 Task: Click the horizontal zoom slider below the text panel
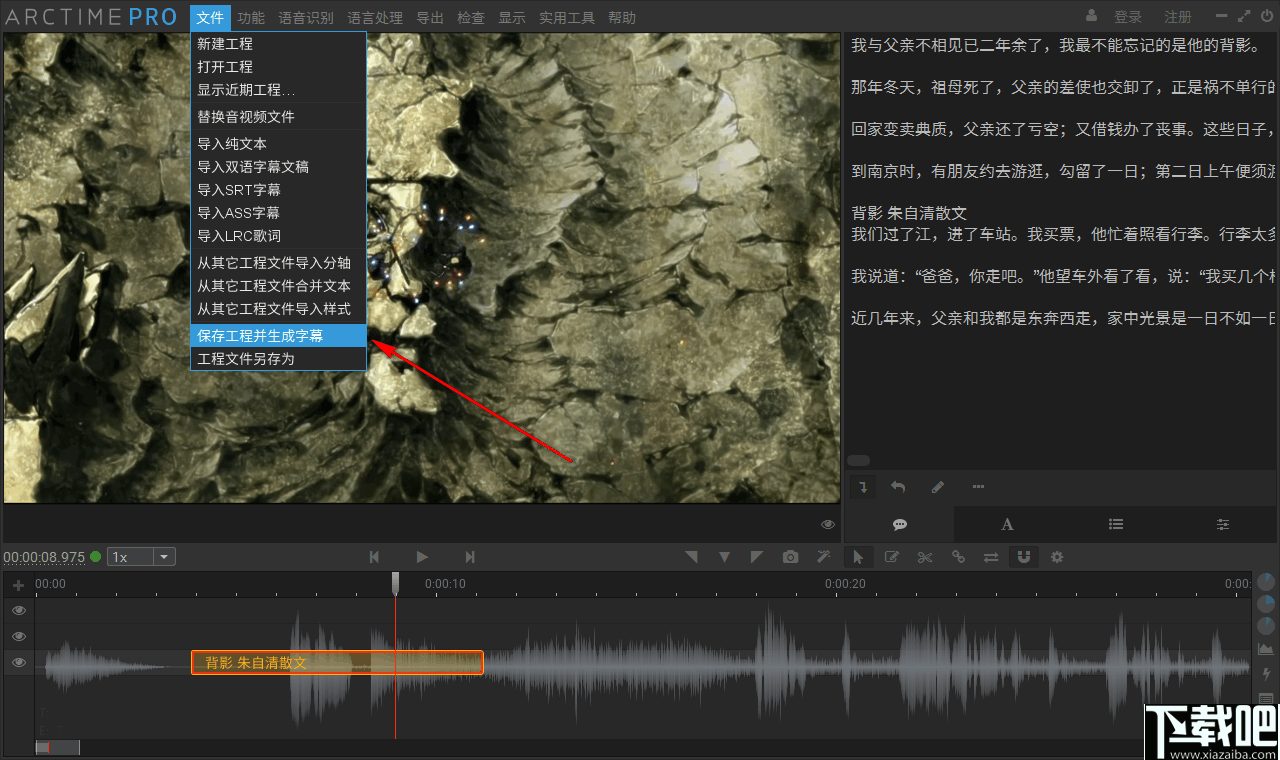pyautogui.click(x=858, y=460)
